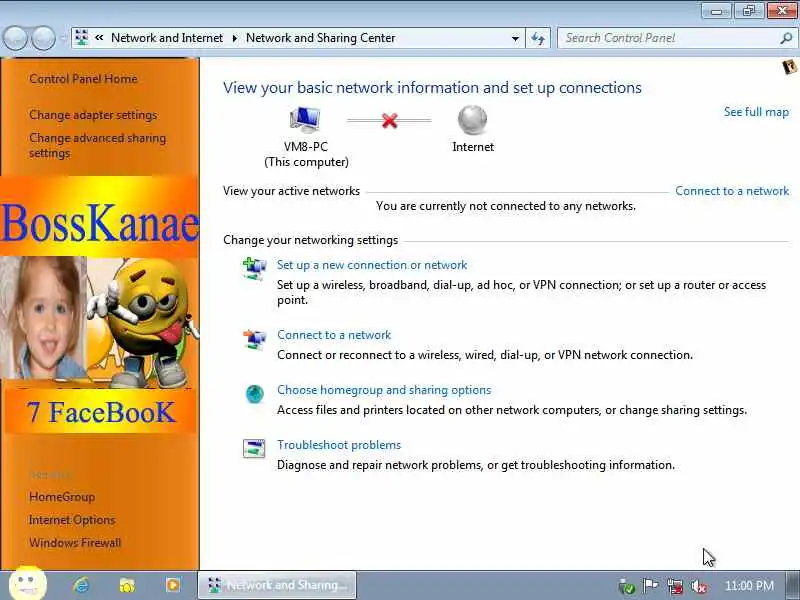Go to Control Panel Home

(83, 79)
